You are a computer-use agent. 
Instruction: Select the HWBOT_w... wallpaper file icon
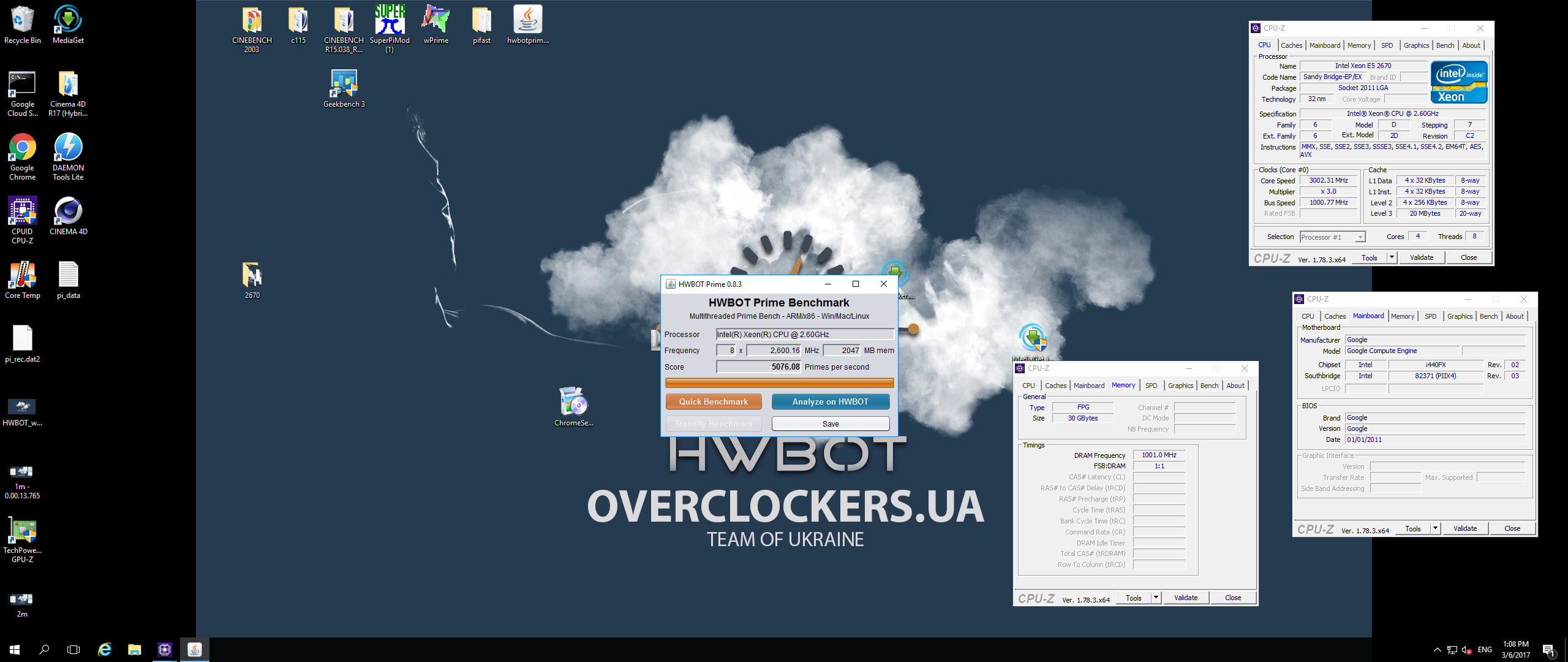coord(22,412)
